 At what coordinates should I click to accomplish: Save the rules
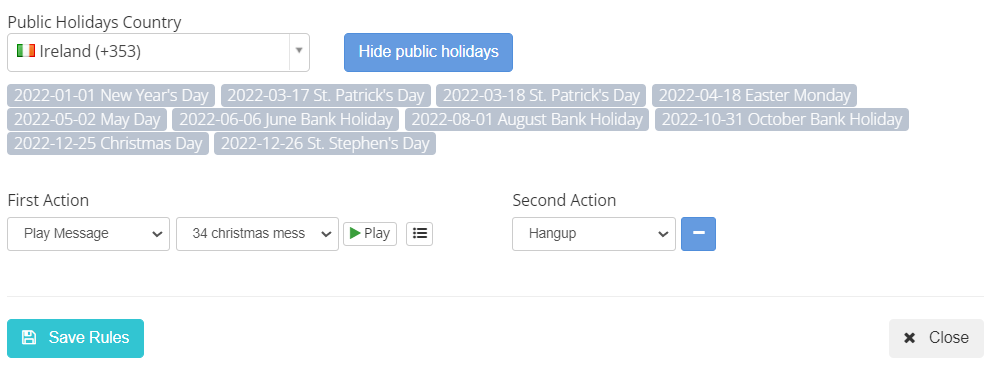(76, 338)
